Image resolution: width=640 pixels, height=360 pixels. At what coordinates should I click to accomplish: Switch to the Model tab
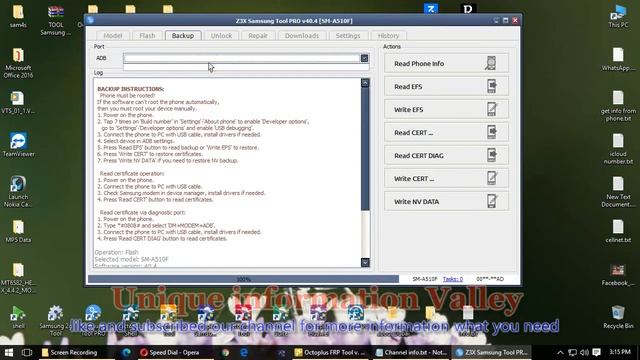[x=113, y=36]
